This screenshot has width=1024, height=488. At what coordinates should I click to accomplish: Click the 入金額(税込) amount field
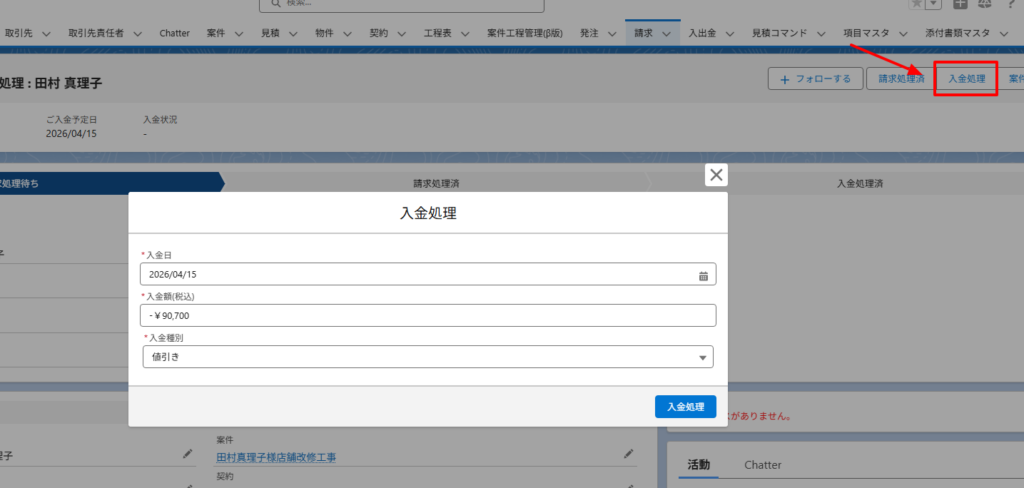428,316
